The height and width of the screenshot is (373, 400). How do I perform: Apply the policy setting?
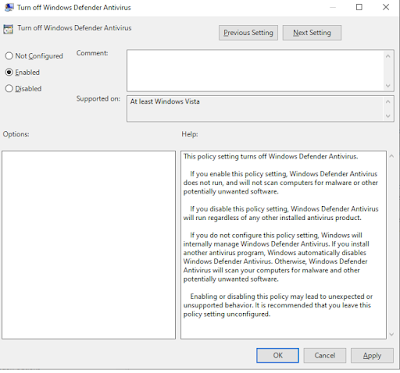click(x=372, y=356)
